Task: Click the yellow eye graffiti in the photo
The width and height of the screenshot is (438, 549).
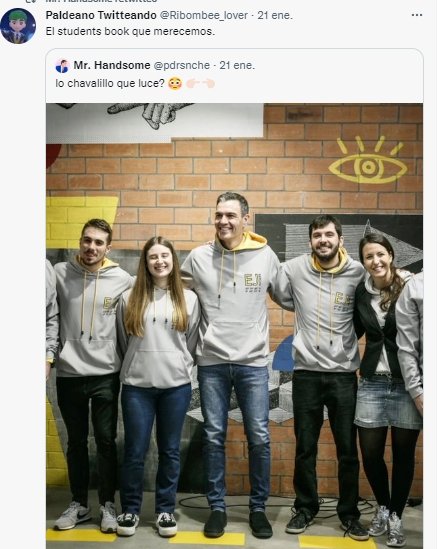Action: point(368,160)
